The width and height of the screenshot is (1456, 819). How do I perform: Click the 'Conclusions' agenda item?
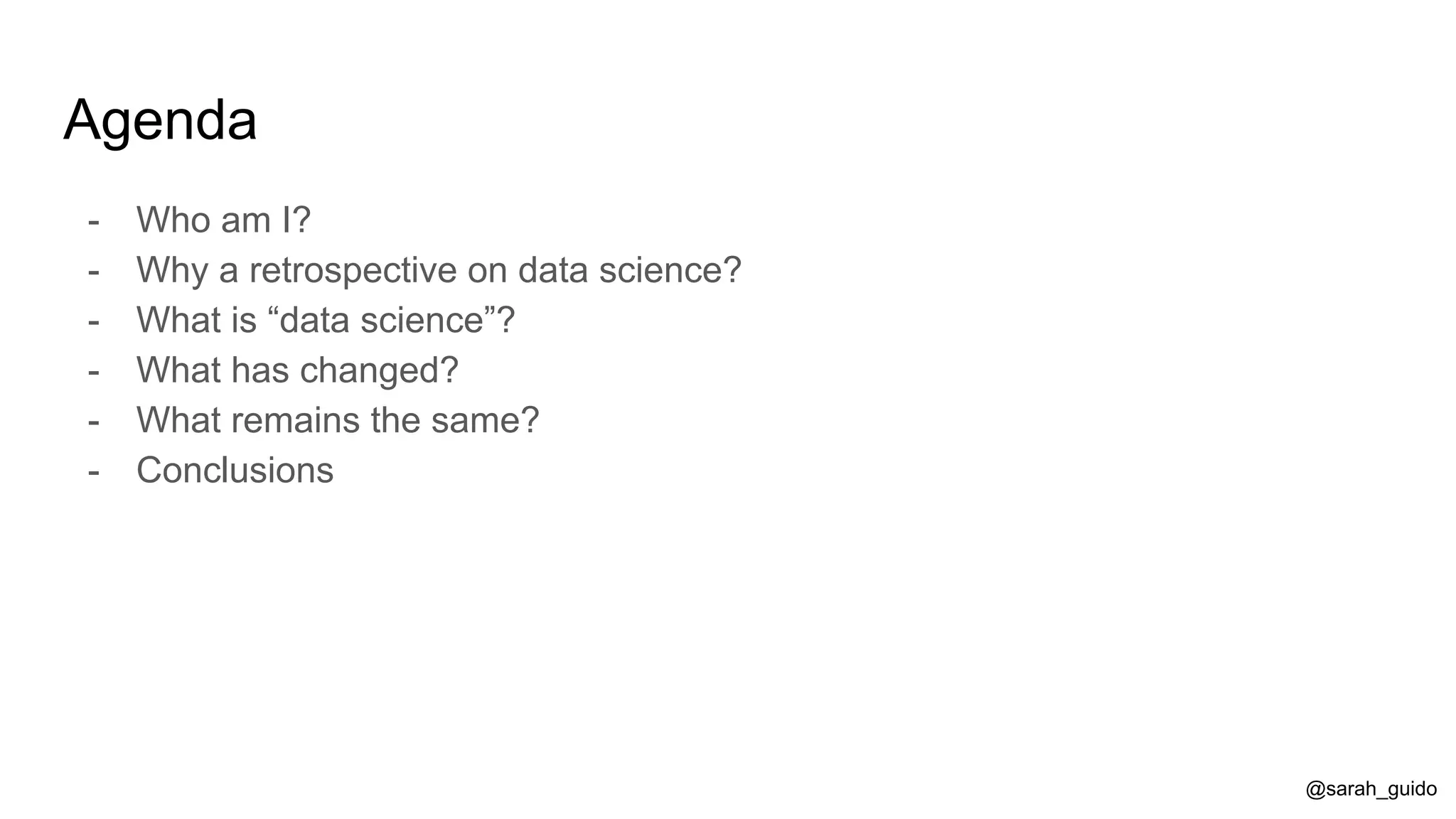point(235,471)
